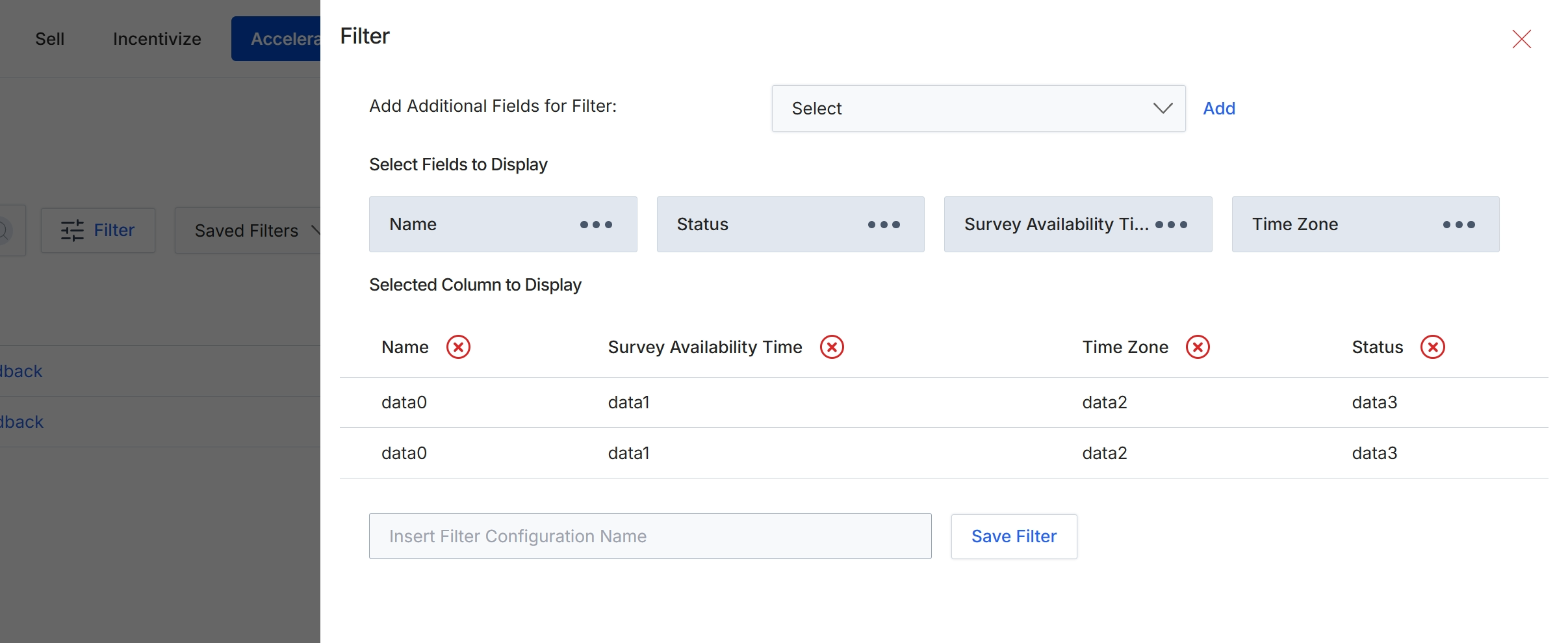Click data0 in the first table row

(404, 402)
